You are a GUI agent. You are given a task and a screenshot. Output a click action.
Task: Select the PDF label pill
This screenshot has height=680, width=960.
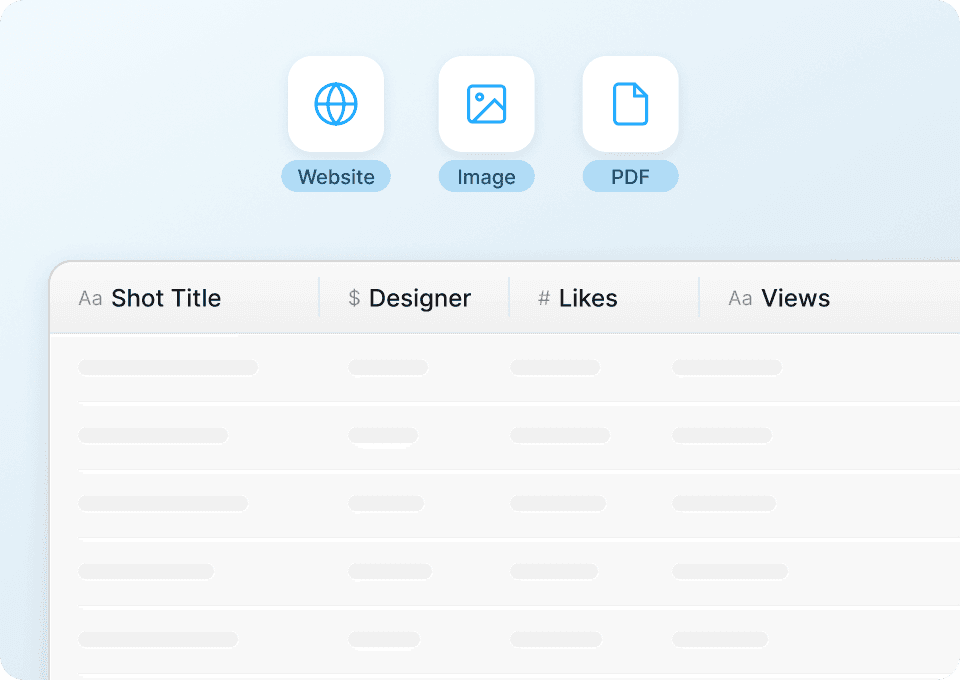click(x=630, y=177)
